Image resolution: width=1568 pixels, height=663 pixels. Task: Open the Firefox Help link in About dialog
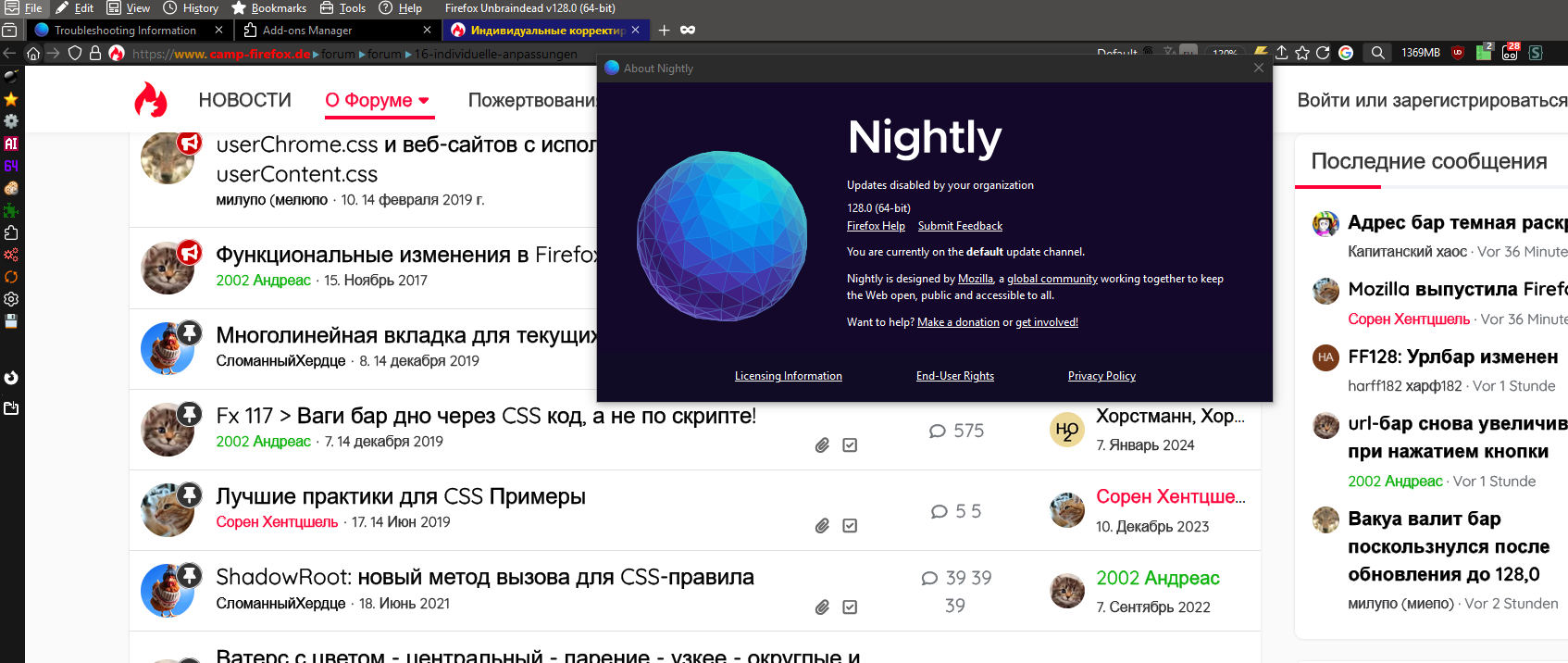point(876,226)
